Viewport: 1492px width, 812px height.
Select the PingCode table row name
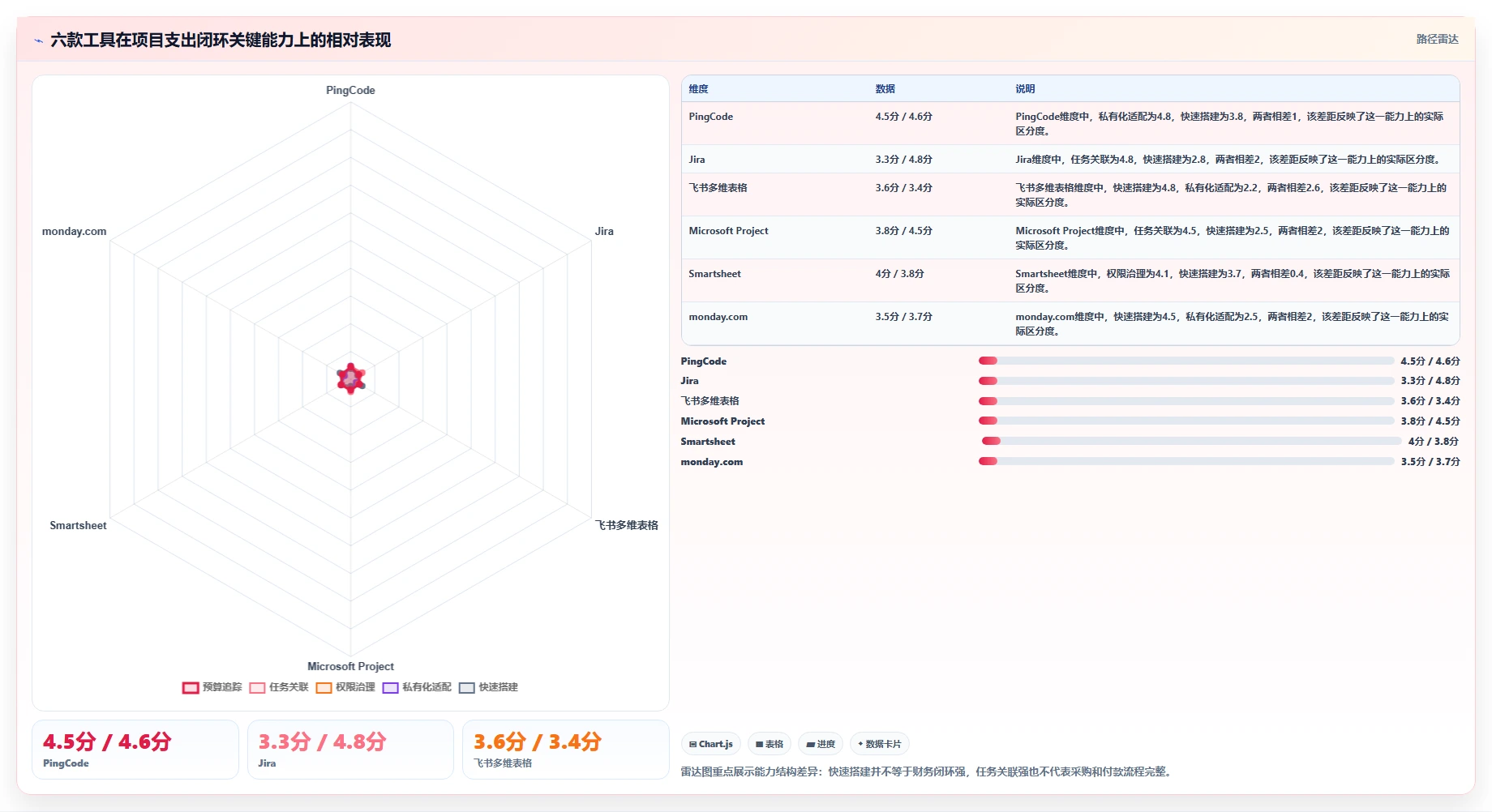(x=711, y=117)
